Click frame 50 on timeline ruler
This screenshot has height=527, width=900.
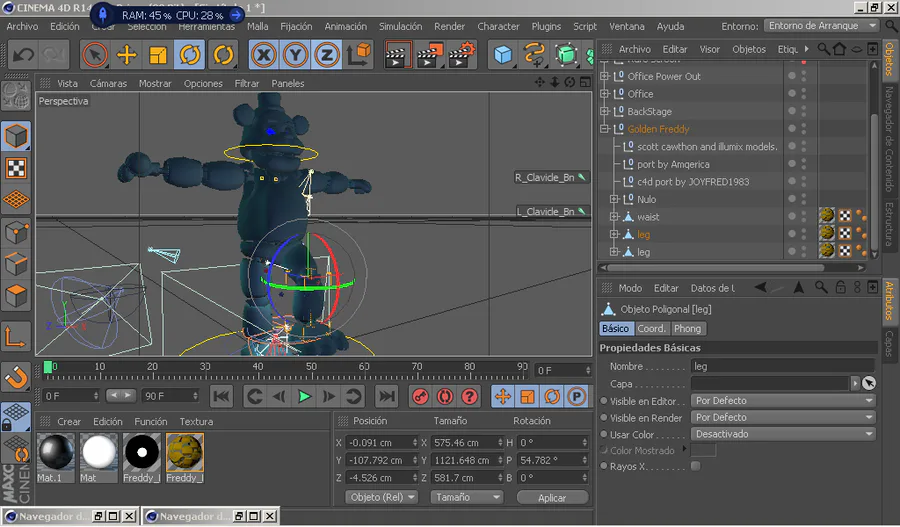pos(311,367)
